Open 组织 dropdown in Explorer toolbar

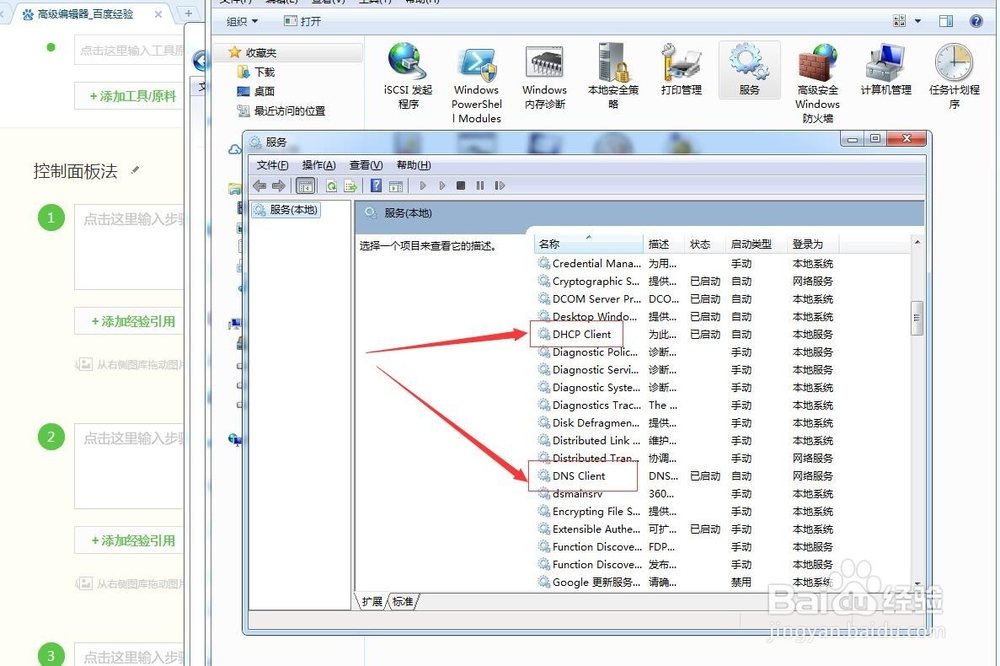click(242, 21)
